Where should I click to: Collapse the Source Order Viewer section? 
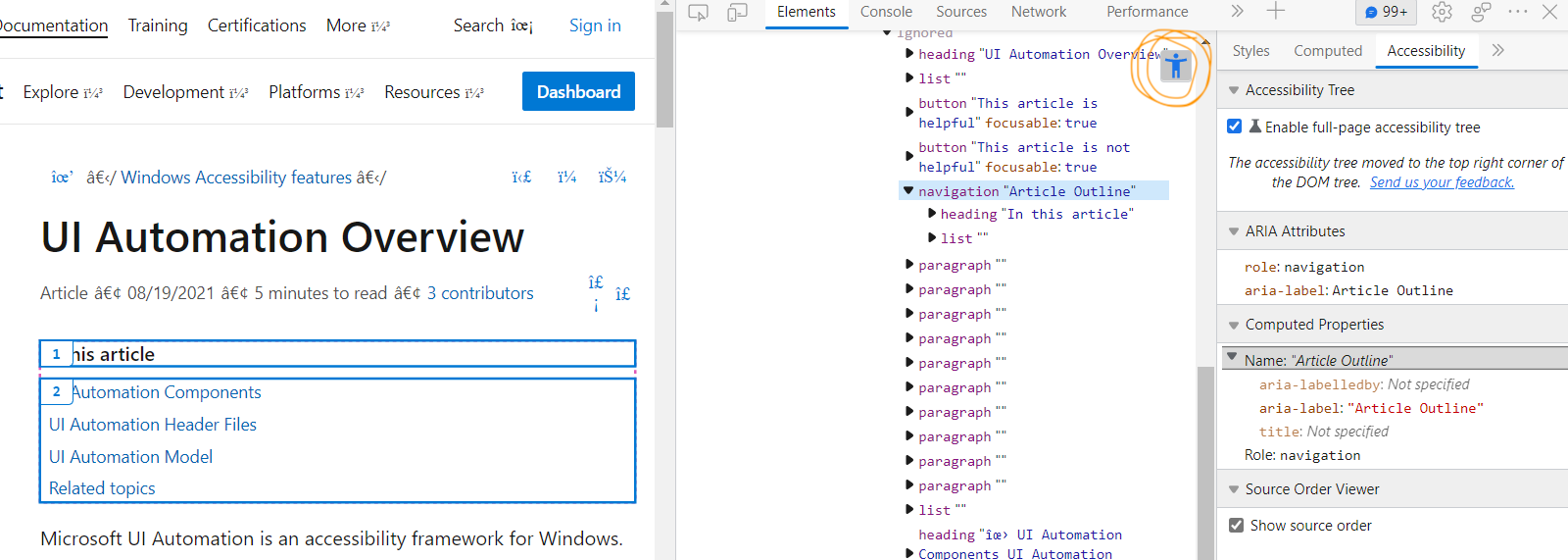pos(1234,489)
